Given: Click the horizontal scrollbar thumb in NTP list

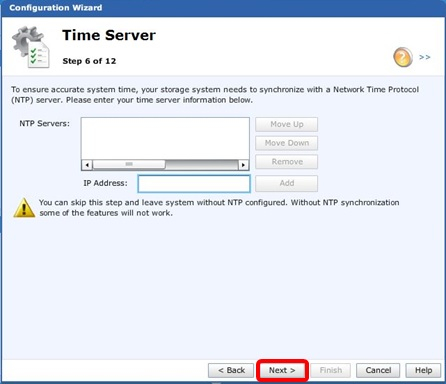Looking at the screenshot, I should [129, 164].
